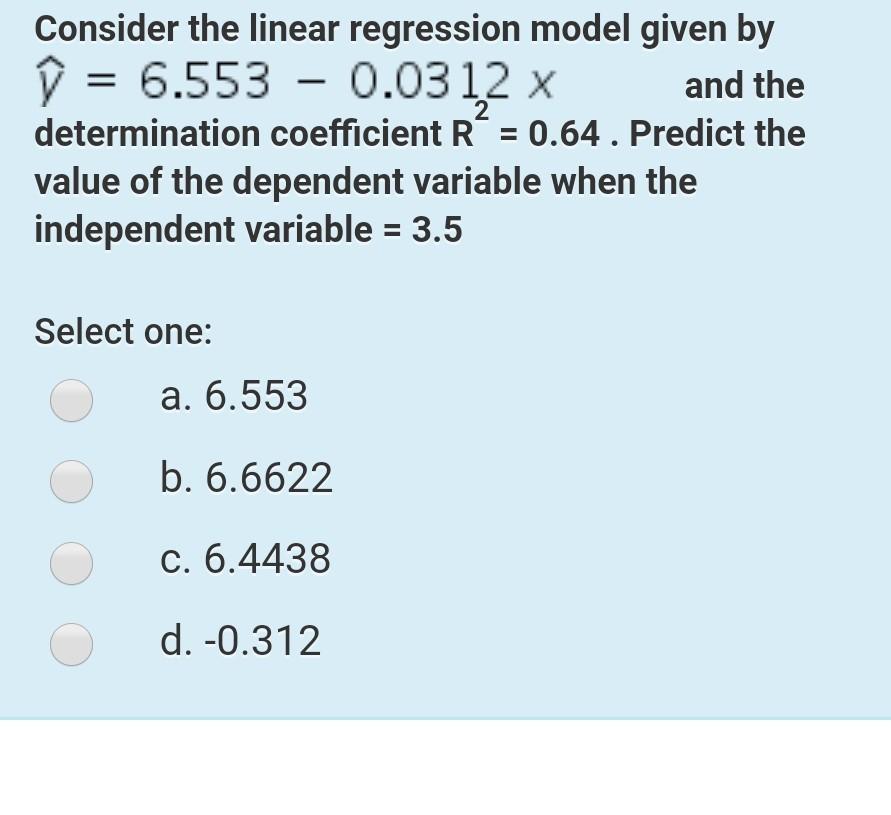Viewport: 891px width, 815px height.
Task: Click the answer text a. 6.553
Action: (233, 396)
